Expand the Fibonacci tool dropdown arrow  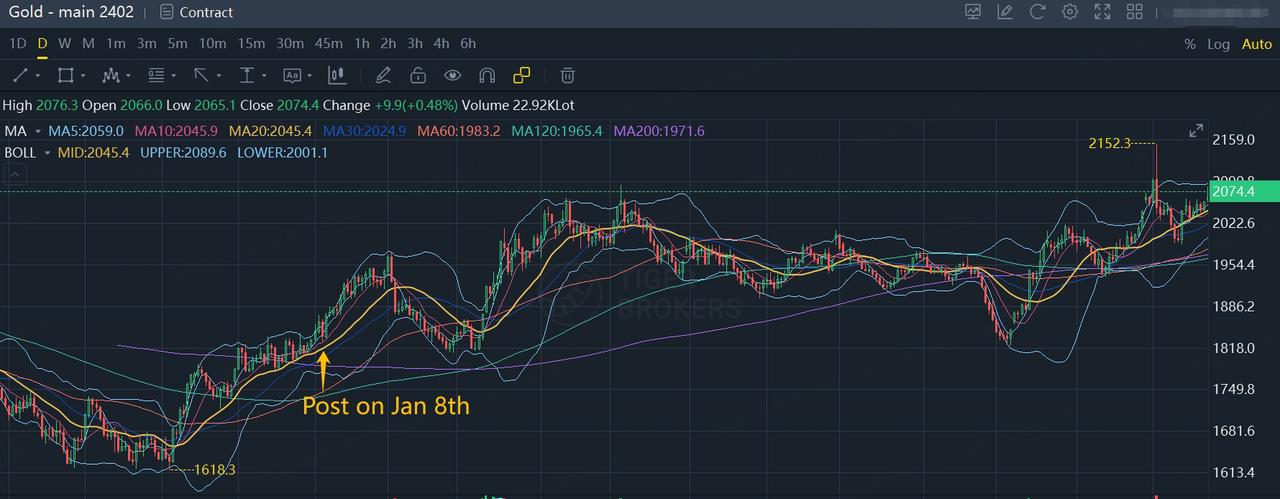(173, 75)
